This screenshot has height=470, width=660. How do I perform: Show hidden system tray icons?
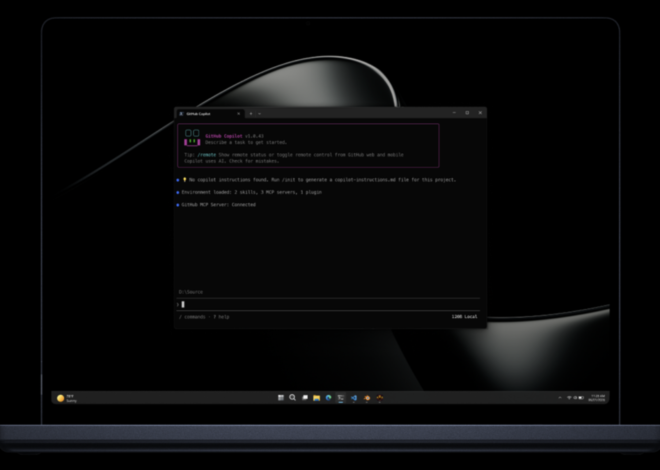tap(560, 398)
